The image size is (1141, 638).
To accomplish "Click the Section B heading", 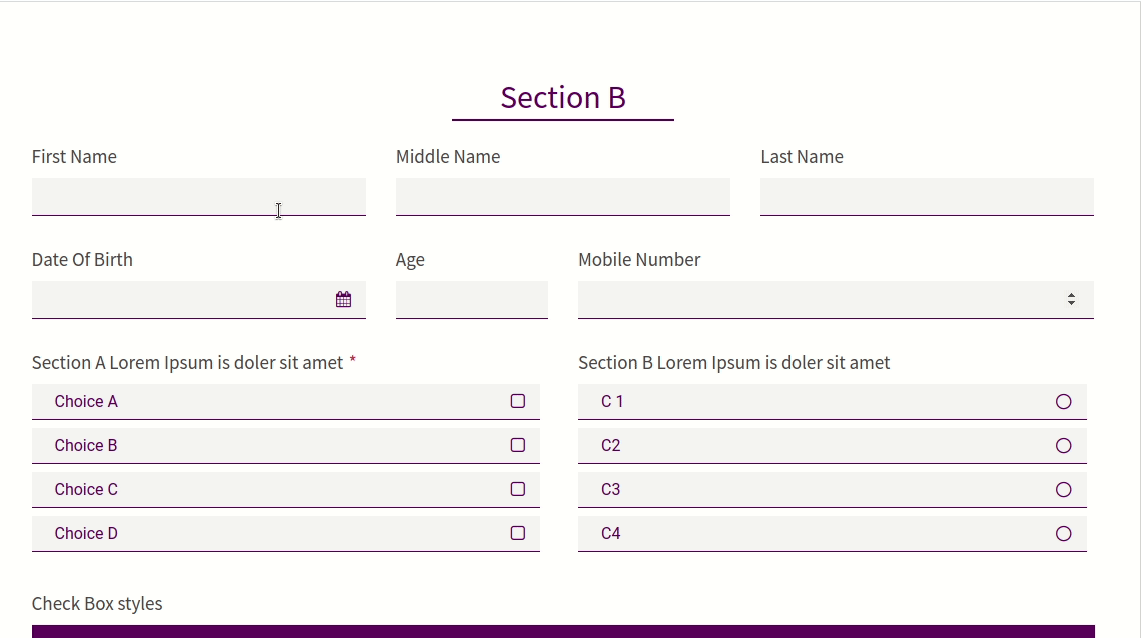I will coord(562,97).
